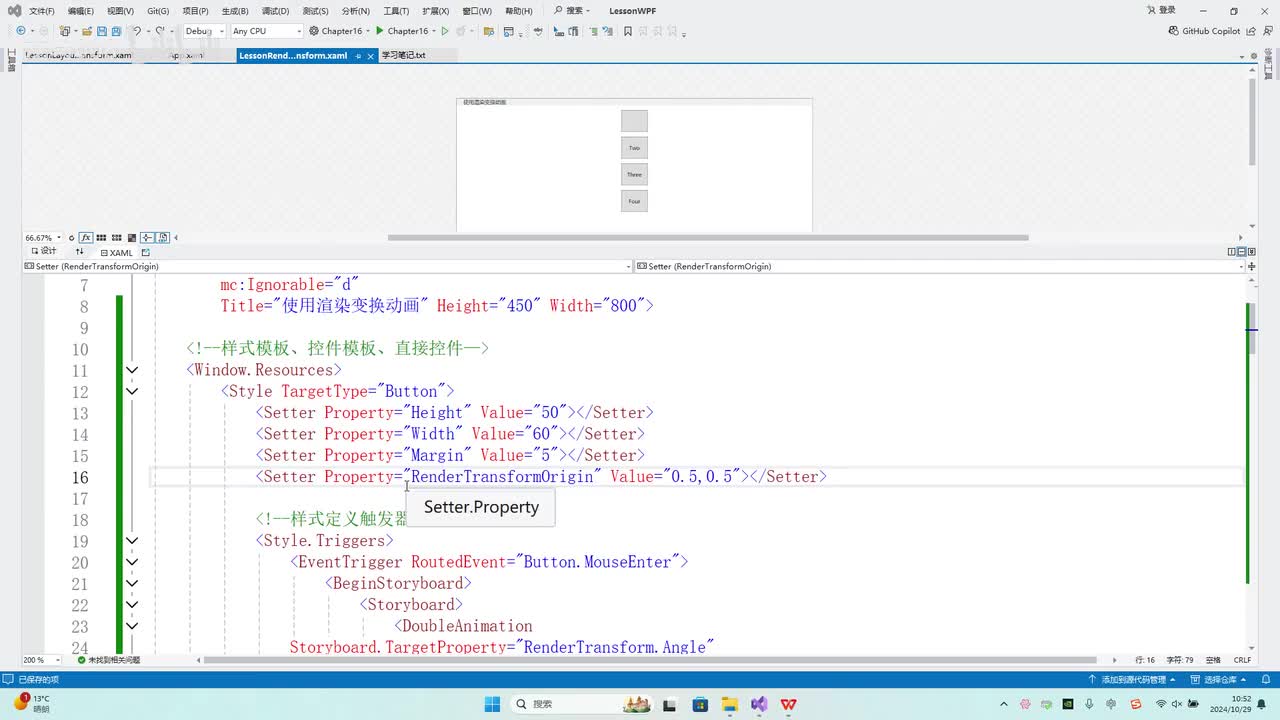The width and height of the screenshot is (1280, 720).
Task: Collapse the BeginStoryboard node on line 21
Action: pos(132,583)
